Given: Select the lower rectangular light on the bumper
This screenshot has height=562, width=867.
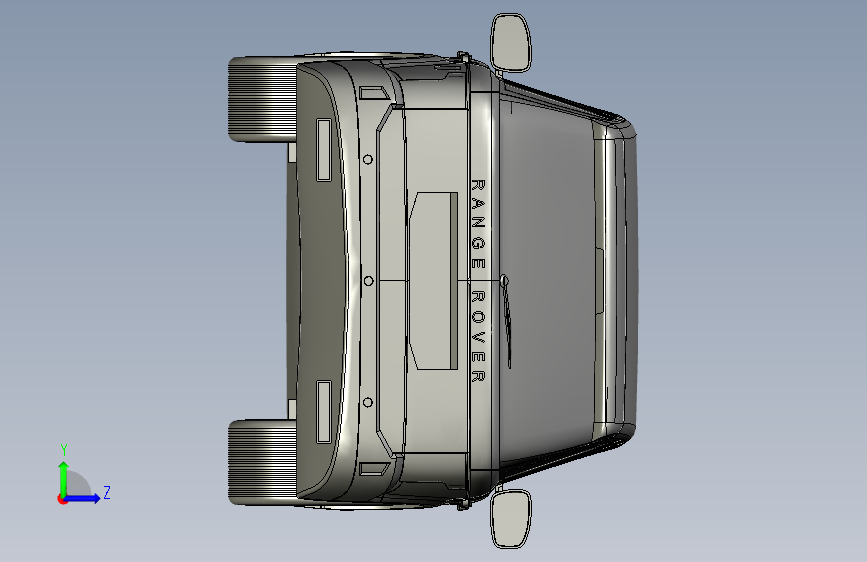Looking at the screenshot, I should (324, 412).
